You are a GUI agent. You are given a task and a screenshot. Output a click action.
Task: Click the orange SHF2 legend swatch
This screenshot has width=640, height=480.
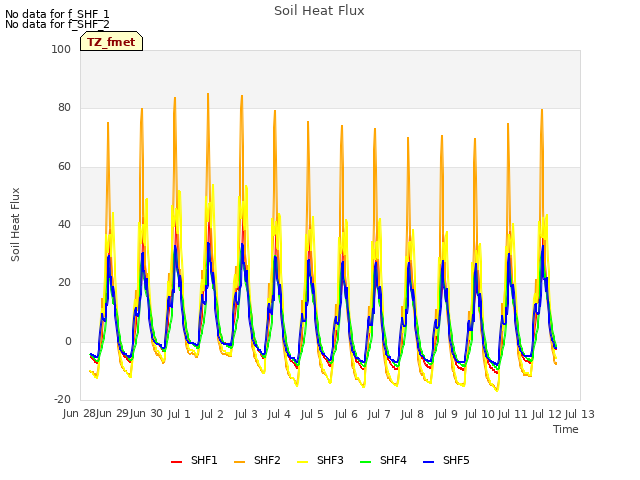click(x=240, y=462)
